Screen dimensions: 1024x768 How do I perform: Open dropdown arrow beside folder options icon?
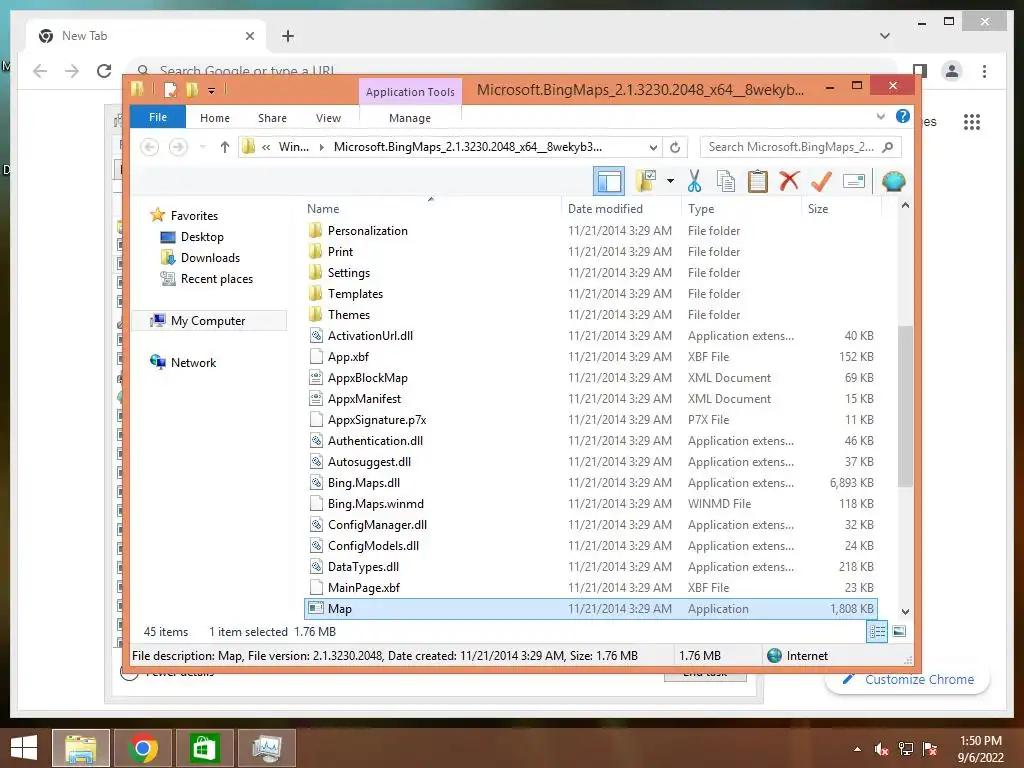tap(670, 181)
